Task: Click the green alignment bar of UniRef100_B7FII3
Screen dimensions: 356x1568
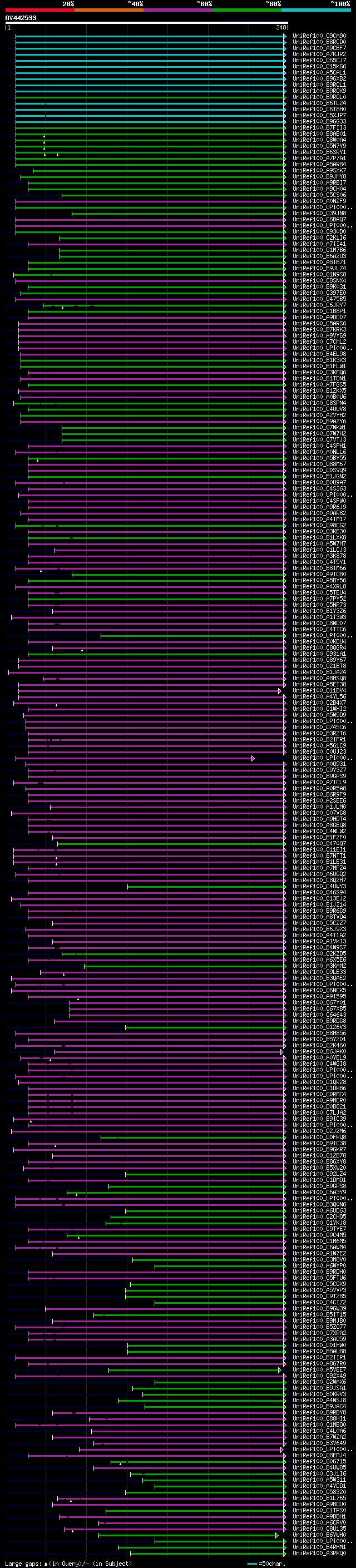Action: pyautogui.click(x=150, y=128)
